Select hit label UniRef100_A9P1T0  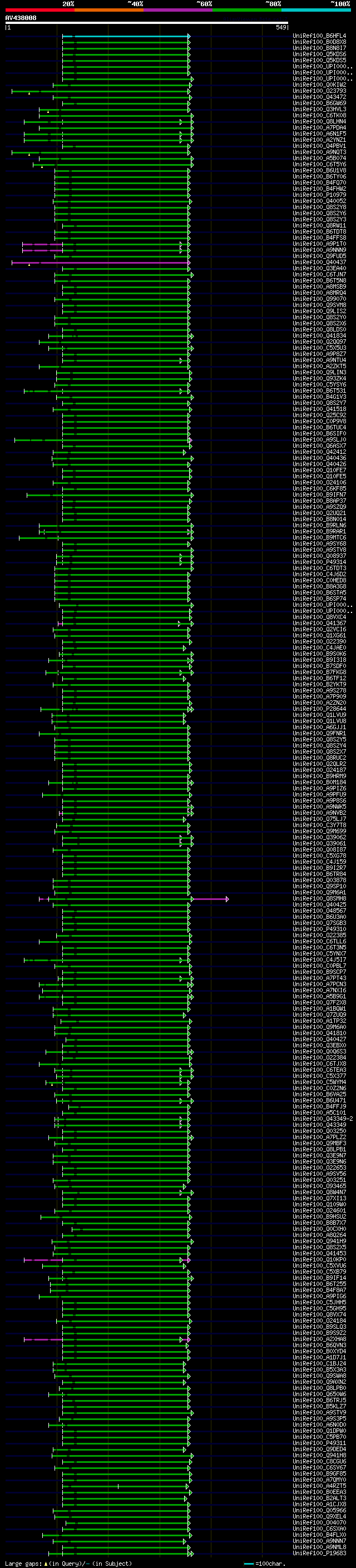point(319,244)
